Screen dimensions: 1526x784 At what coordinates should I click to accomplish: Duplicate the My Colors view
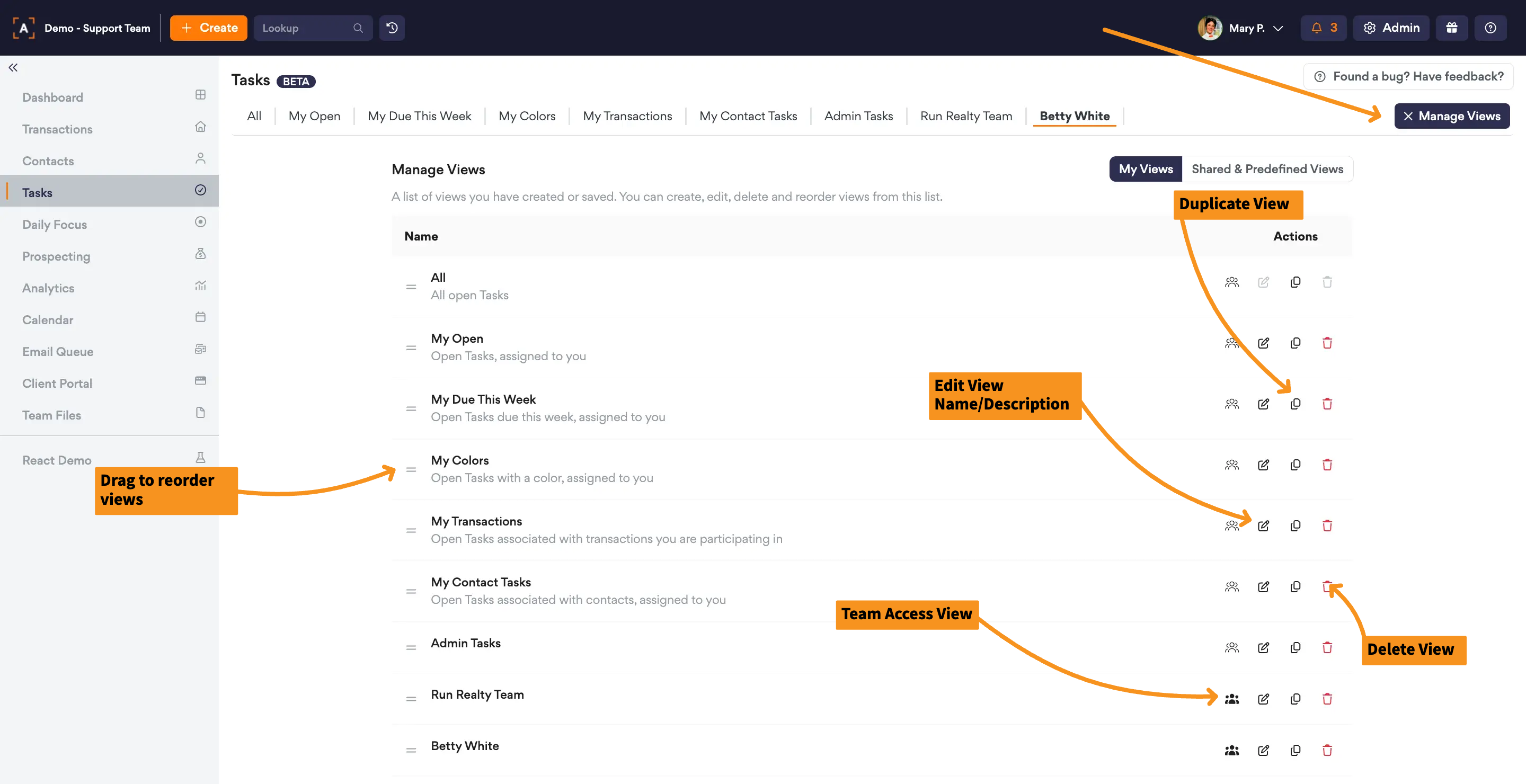point(1295,465)
